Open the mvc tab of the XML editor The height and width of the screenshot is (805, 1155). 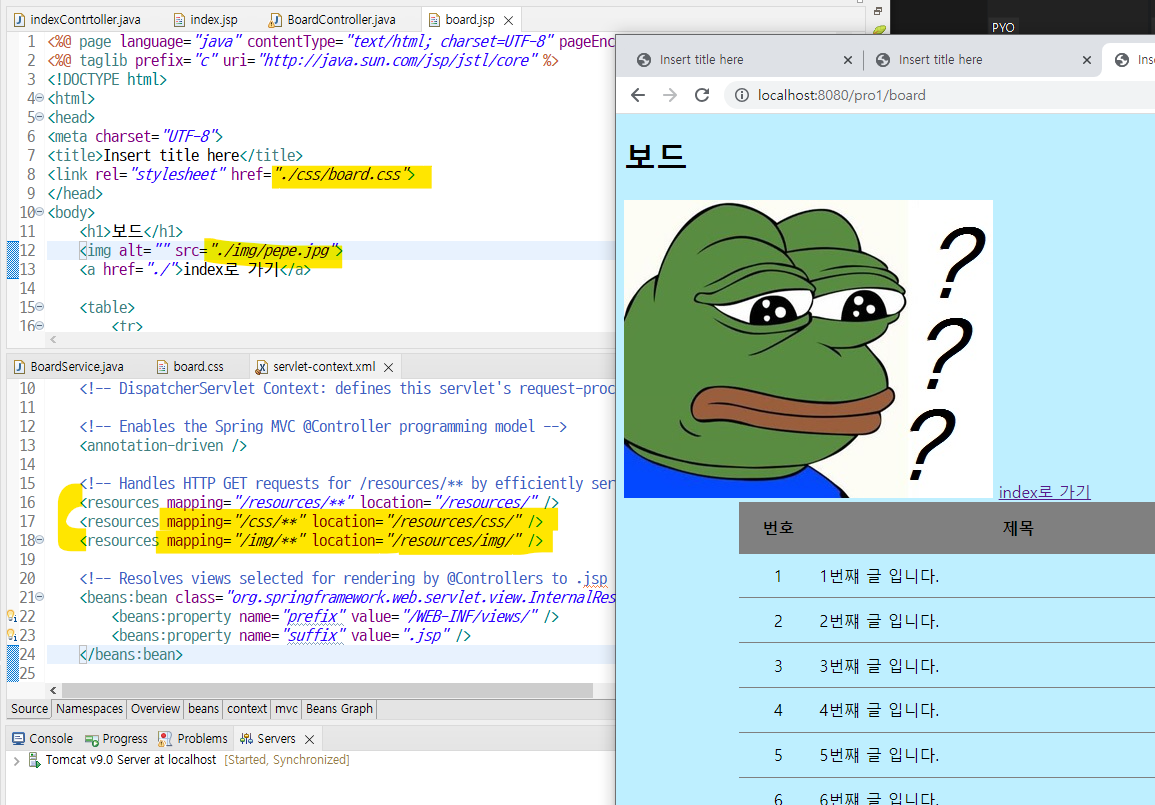(286, 709)
